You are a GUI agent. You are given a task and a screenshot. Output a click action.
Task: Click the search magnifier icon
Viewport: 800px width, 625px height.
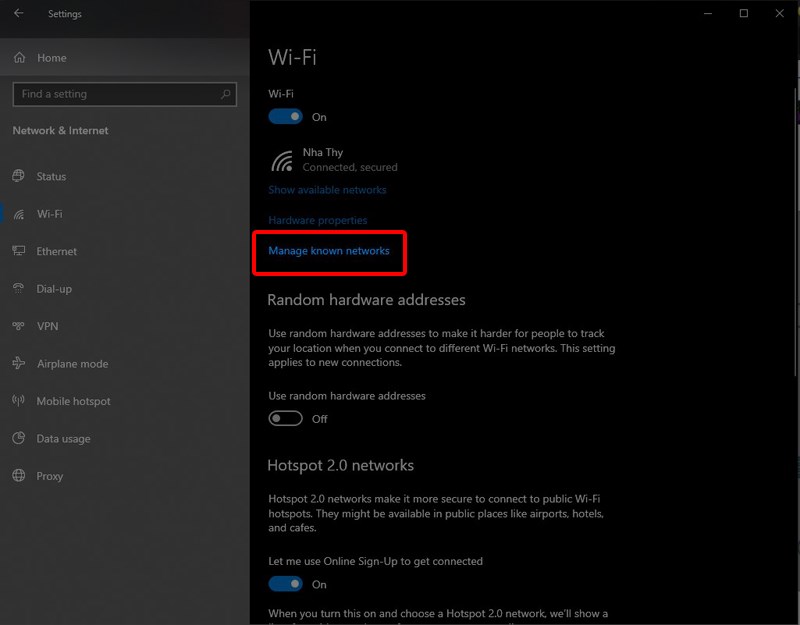[x=226, y=94]
